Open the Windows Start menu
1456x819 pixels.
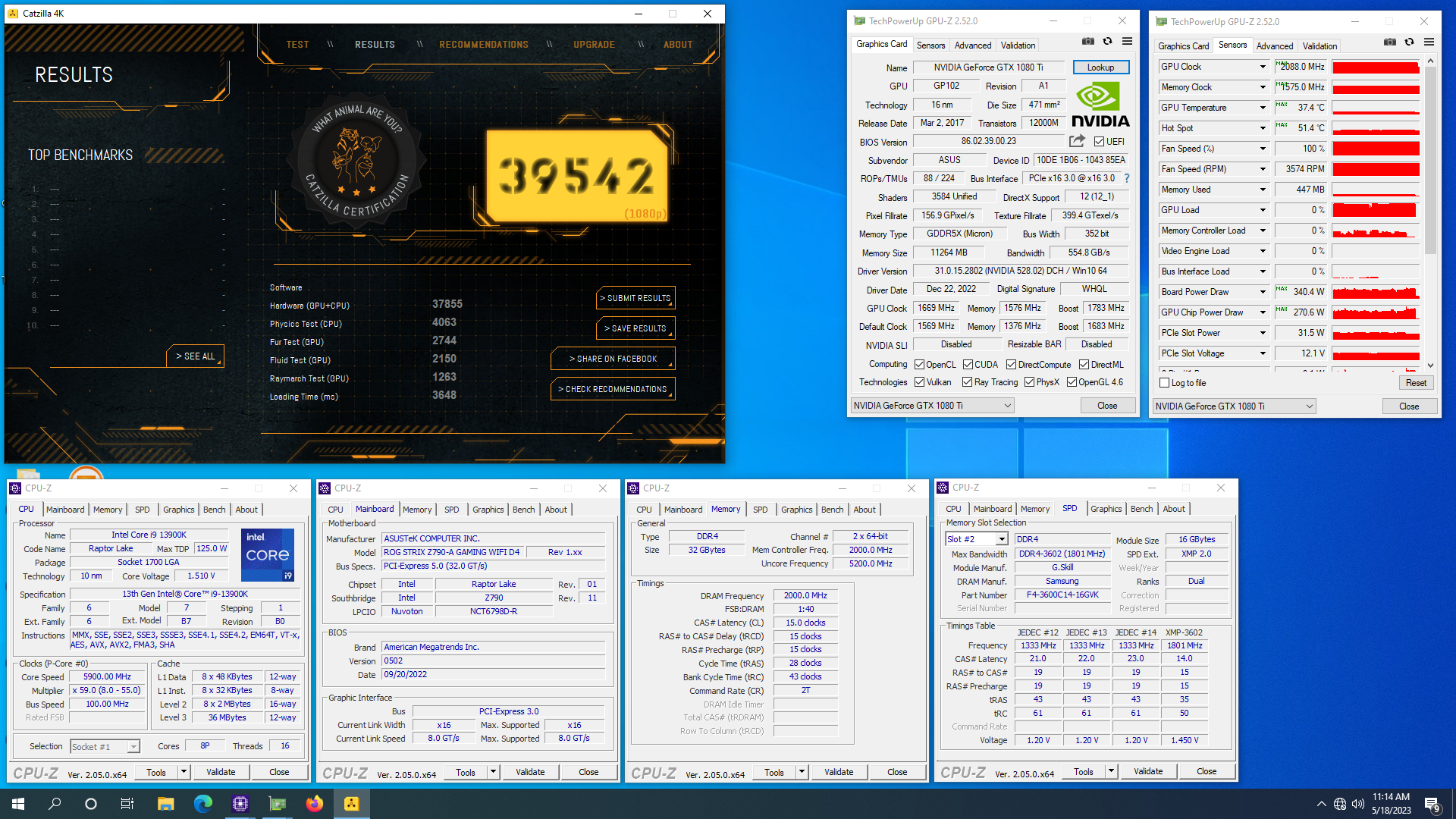(18, 804)
